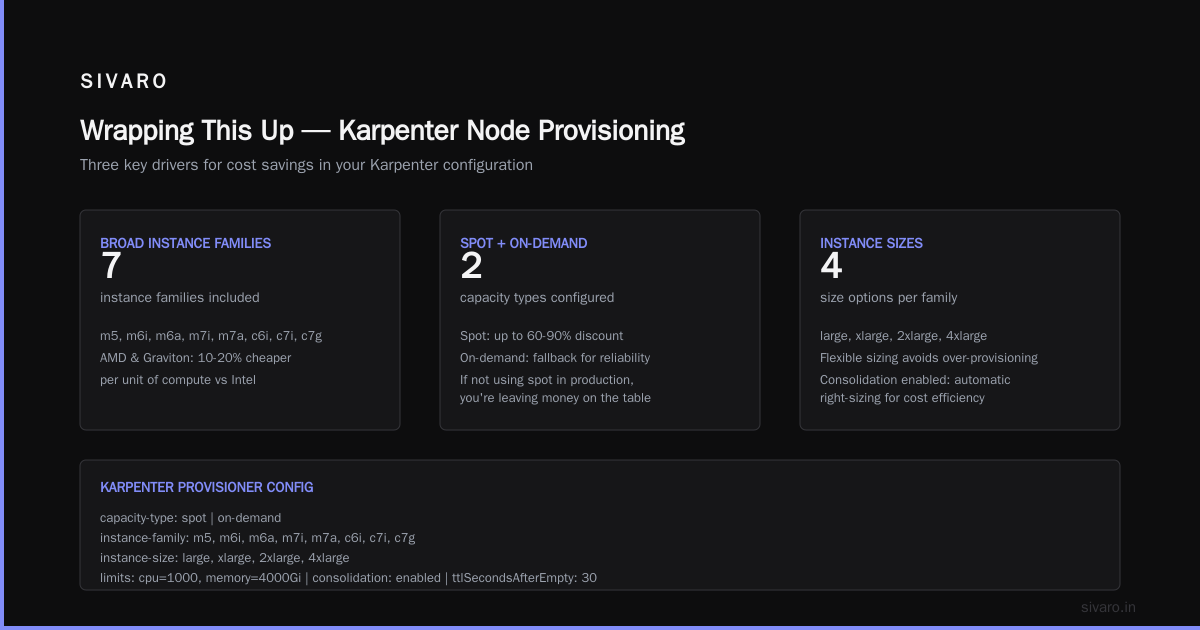Viewport: 1200px width, 630px height.
Task: Select the capacity types configured caption
Action: tap(537, 298)
